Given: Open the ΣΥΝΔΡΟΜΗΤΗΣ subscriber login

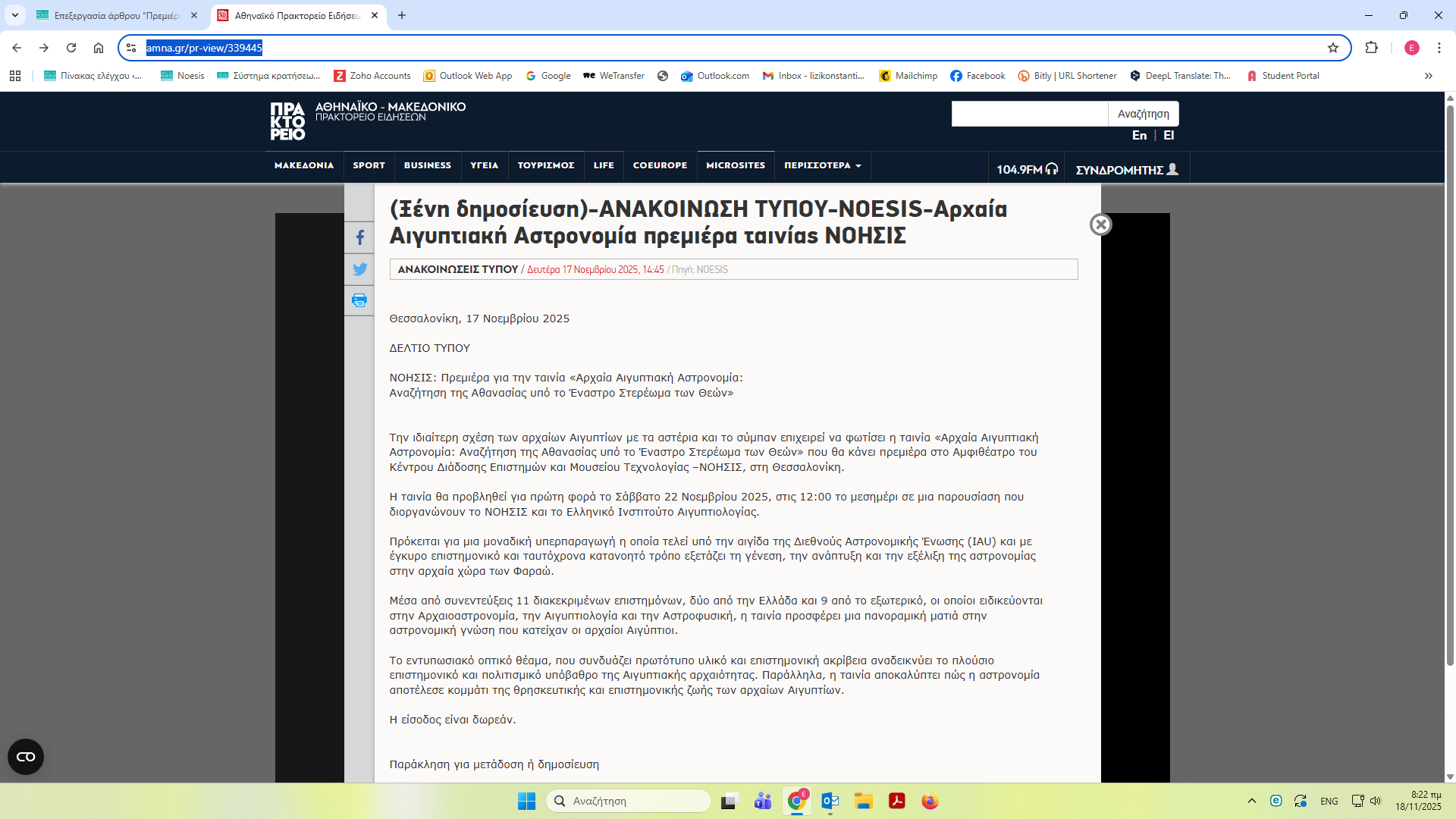Looking at the screenshot, I should 1127,169.
